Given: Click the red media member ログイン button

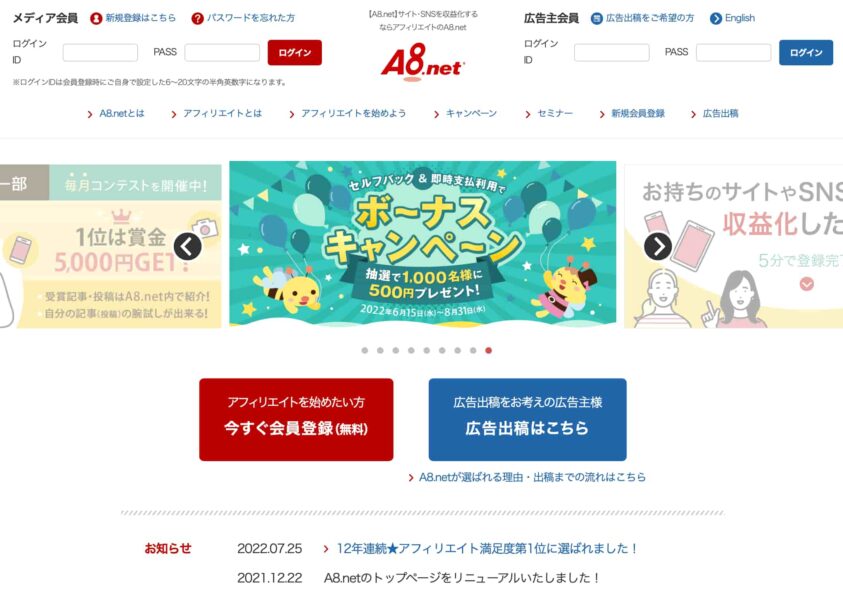Looking at the screenshot, I should click(295, 53).
